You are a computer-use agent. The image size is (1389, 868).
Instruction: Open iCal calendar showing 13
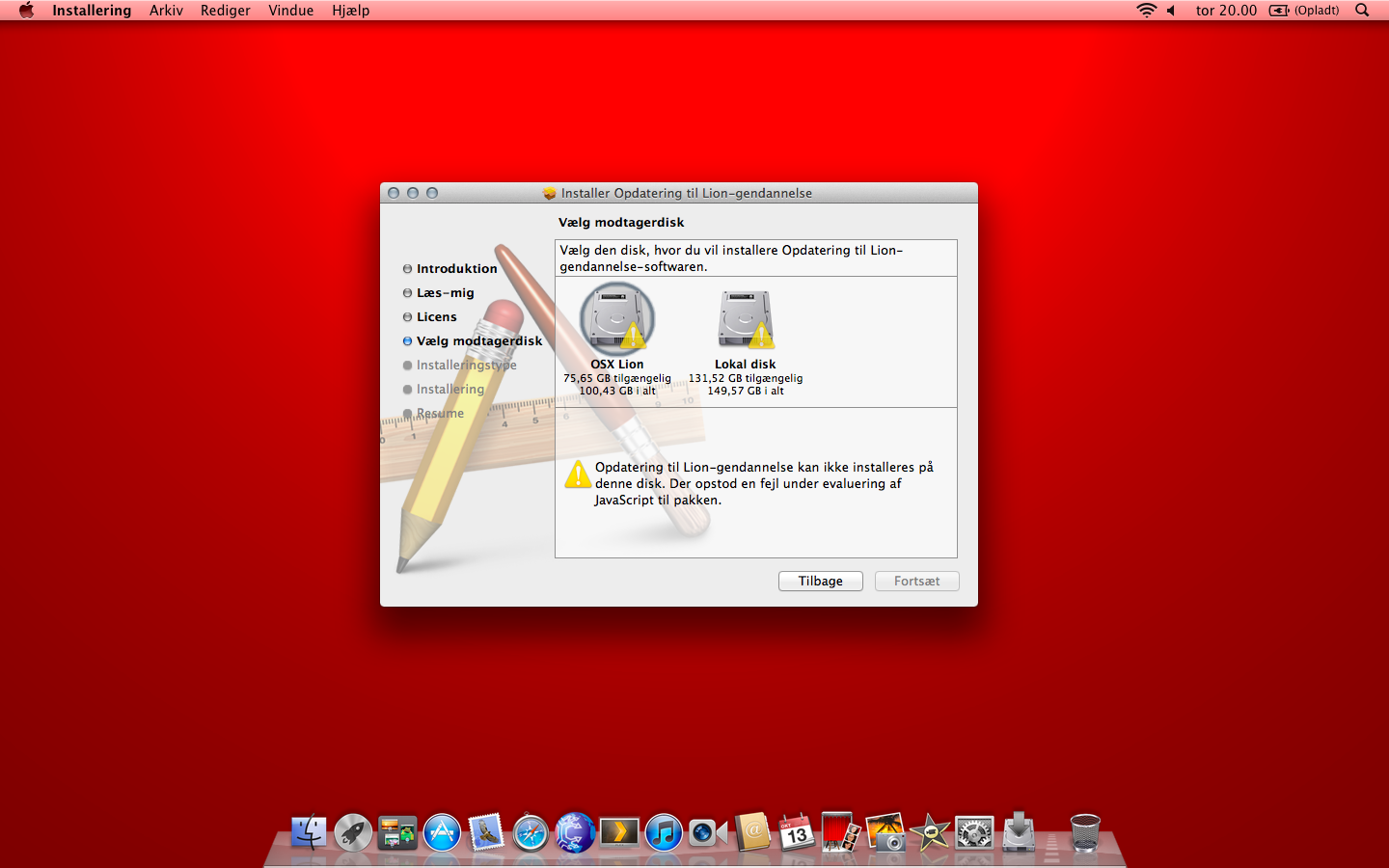click(797, 832)
